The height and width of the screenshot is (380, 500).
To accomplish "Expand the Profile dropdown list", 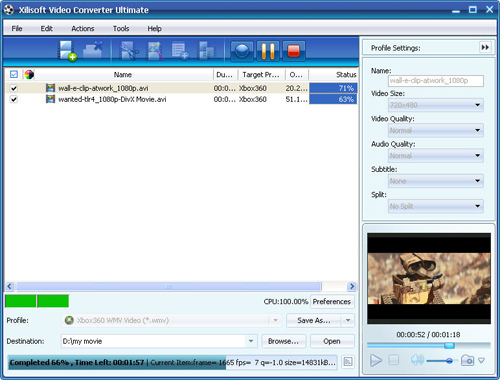I will (x=275, y=320).
